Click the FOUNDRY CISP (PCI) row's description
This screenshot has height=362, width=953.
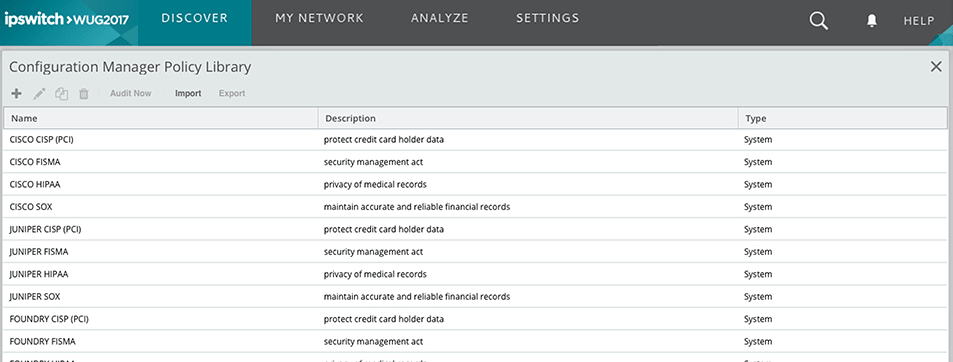[384, 319]
